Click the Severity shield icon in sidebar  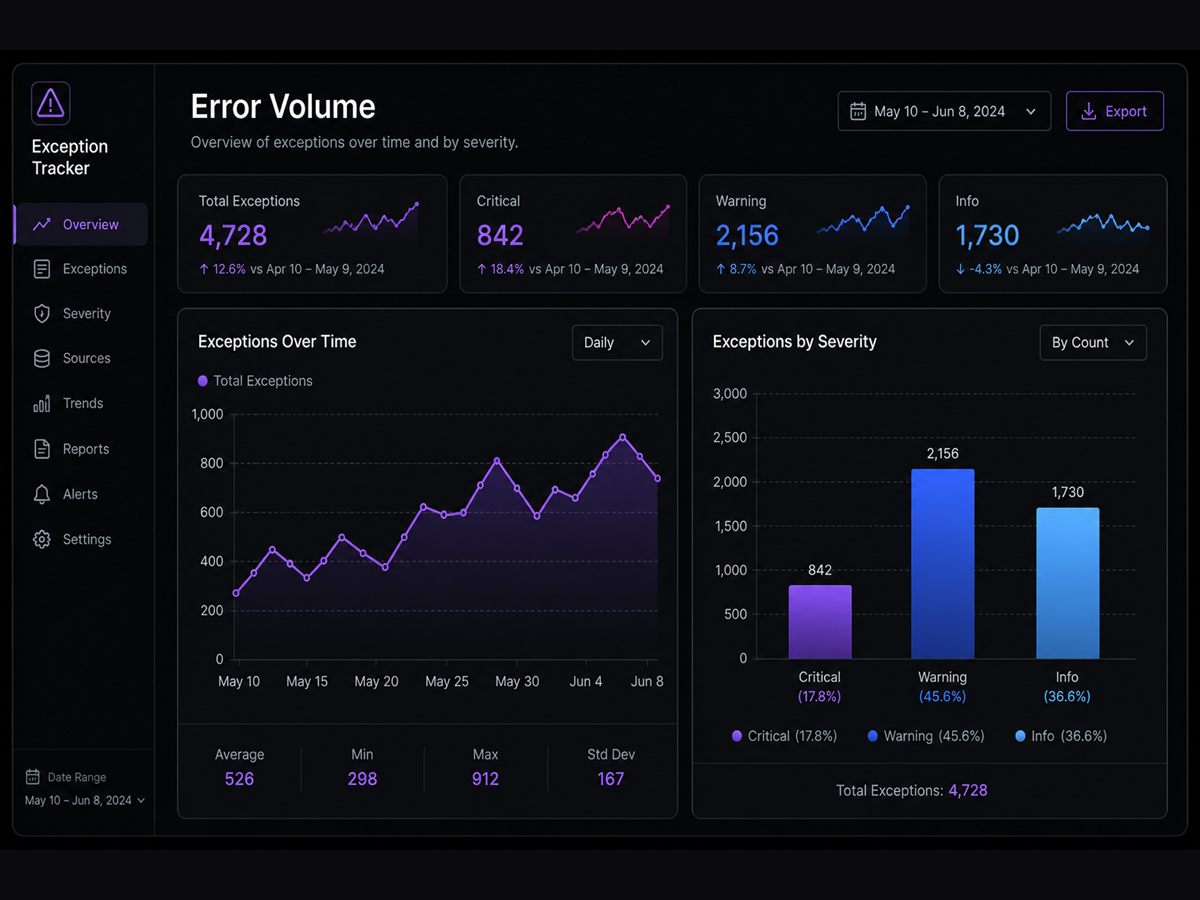(42, 314)
